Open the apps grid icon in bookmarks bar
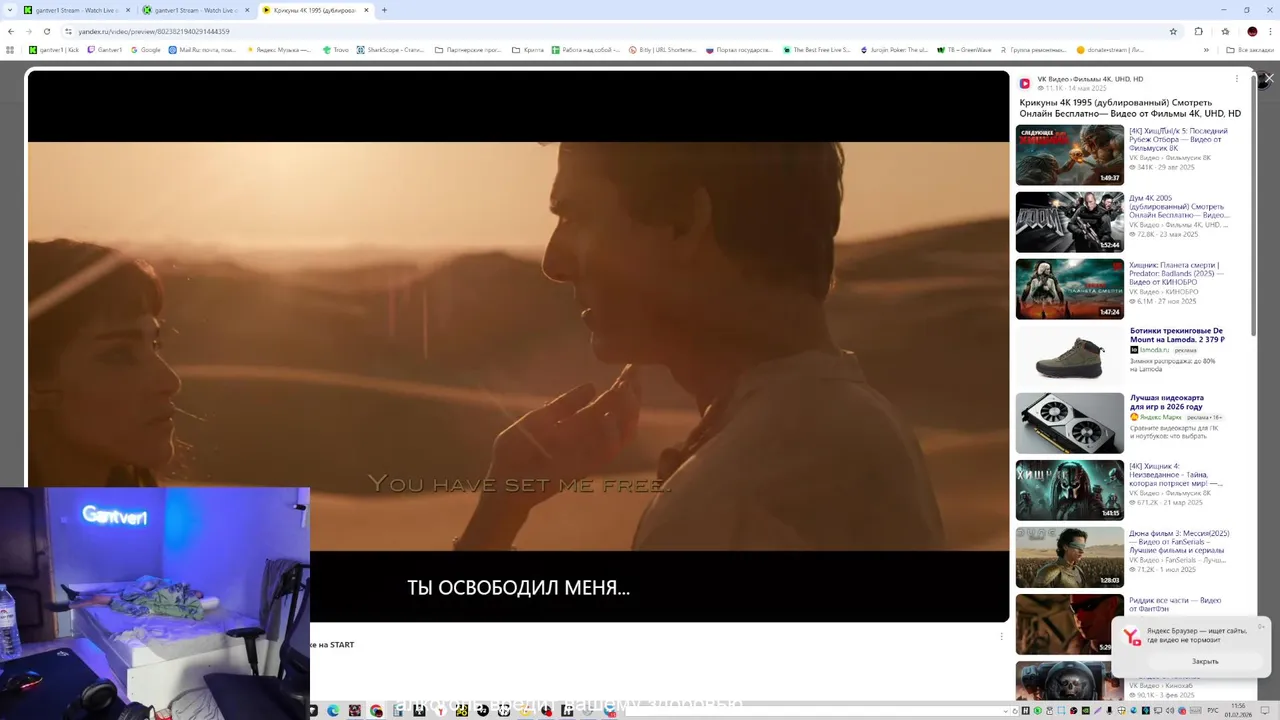Viewport: 1280px width, 720px height. click(11, 49)
